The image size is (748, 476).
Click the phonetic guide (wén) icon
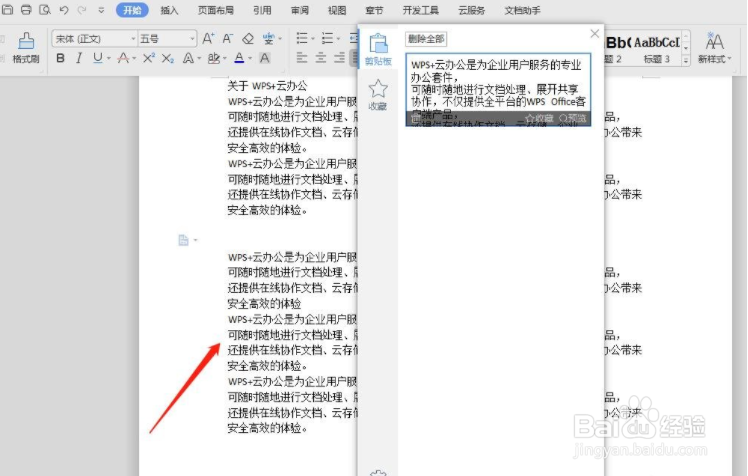pos(269,39)
